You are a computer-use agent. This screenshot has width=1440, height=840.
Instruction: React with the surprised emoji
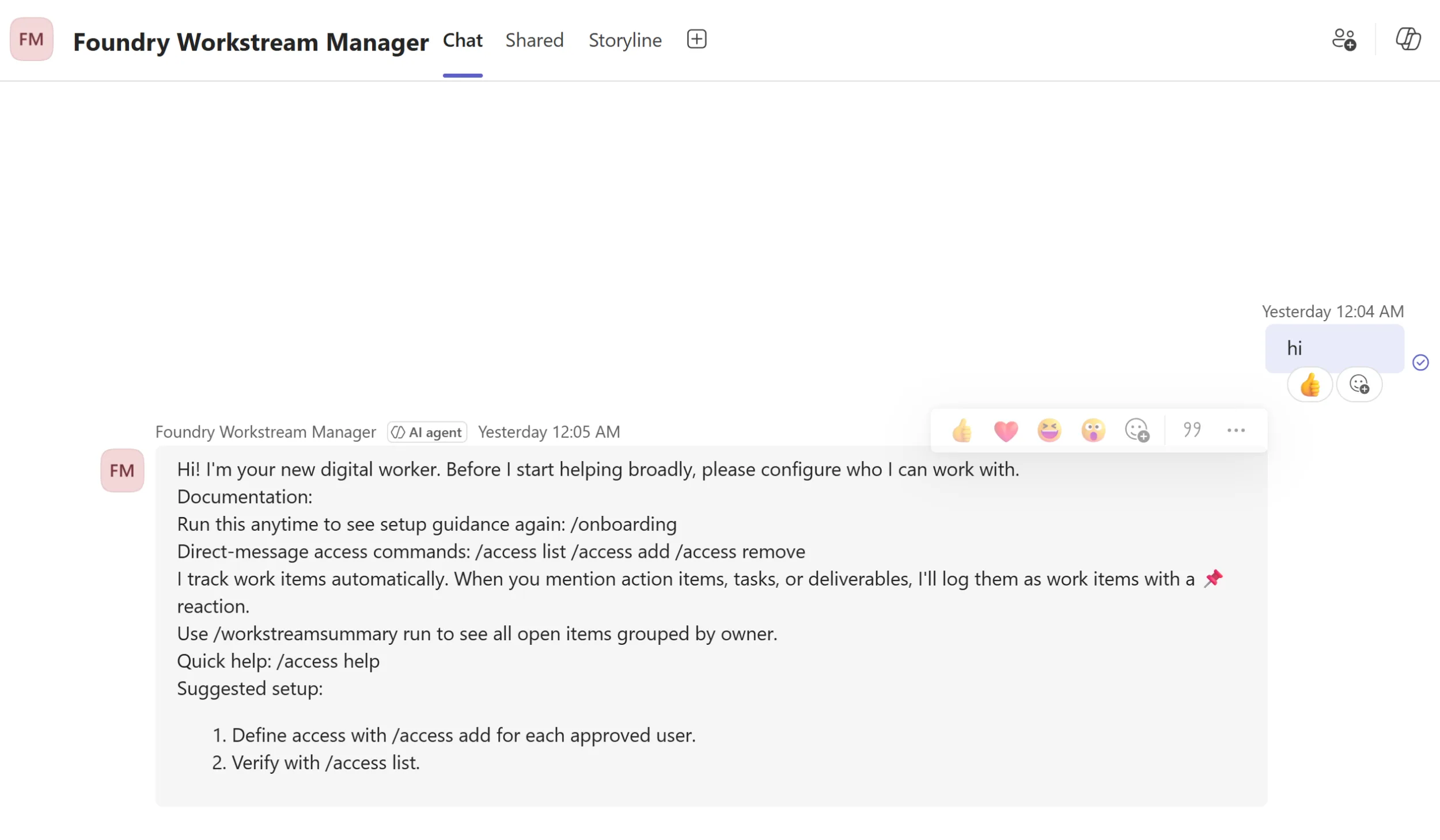[1093, 430]
